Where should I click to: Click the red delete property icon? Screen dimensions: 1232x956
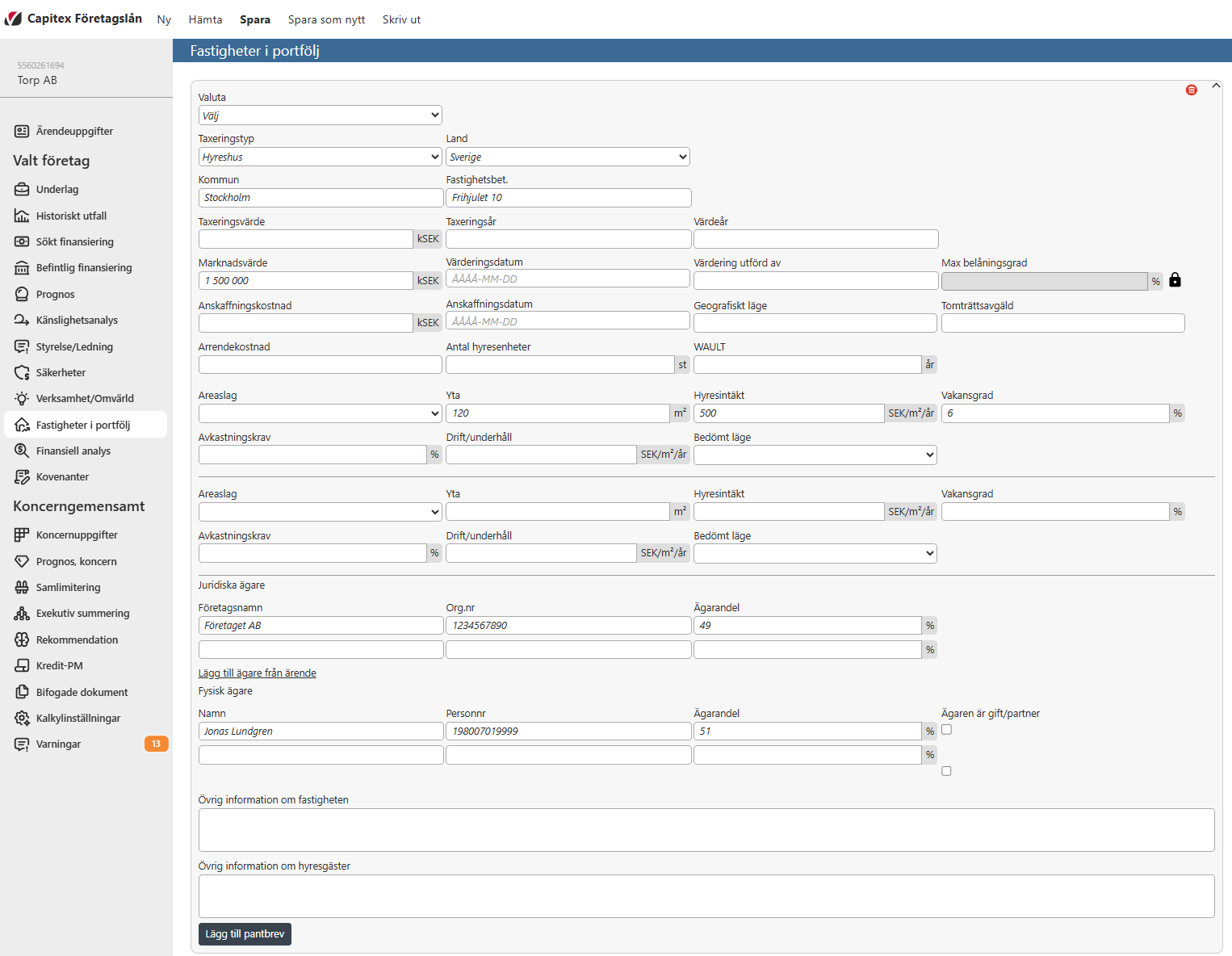pos(1191,90)
